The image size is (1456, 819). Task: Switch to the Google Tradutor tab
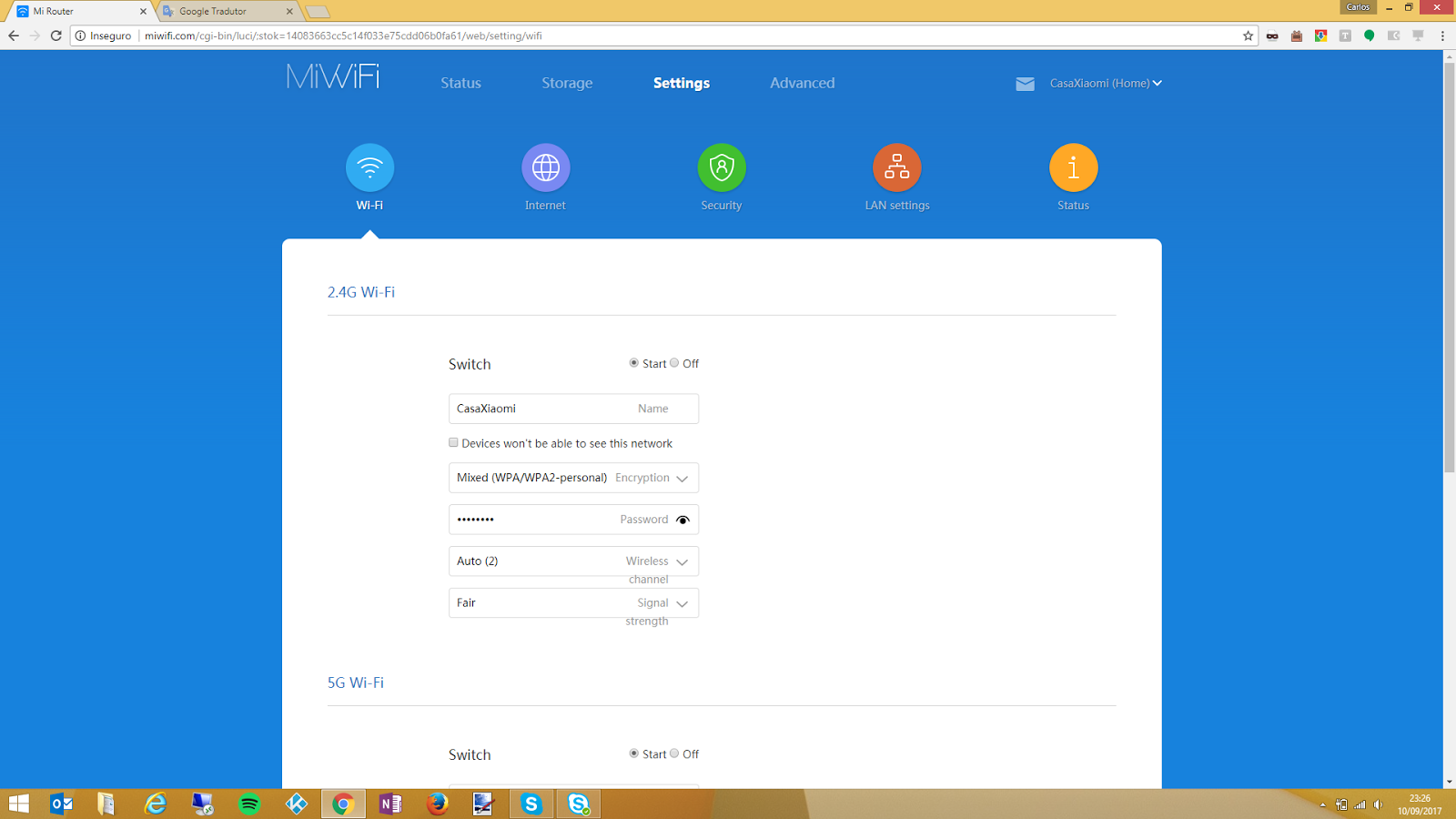(x=227, y=11)
